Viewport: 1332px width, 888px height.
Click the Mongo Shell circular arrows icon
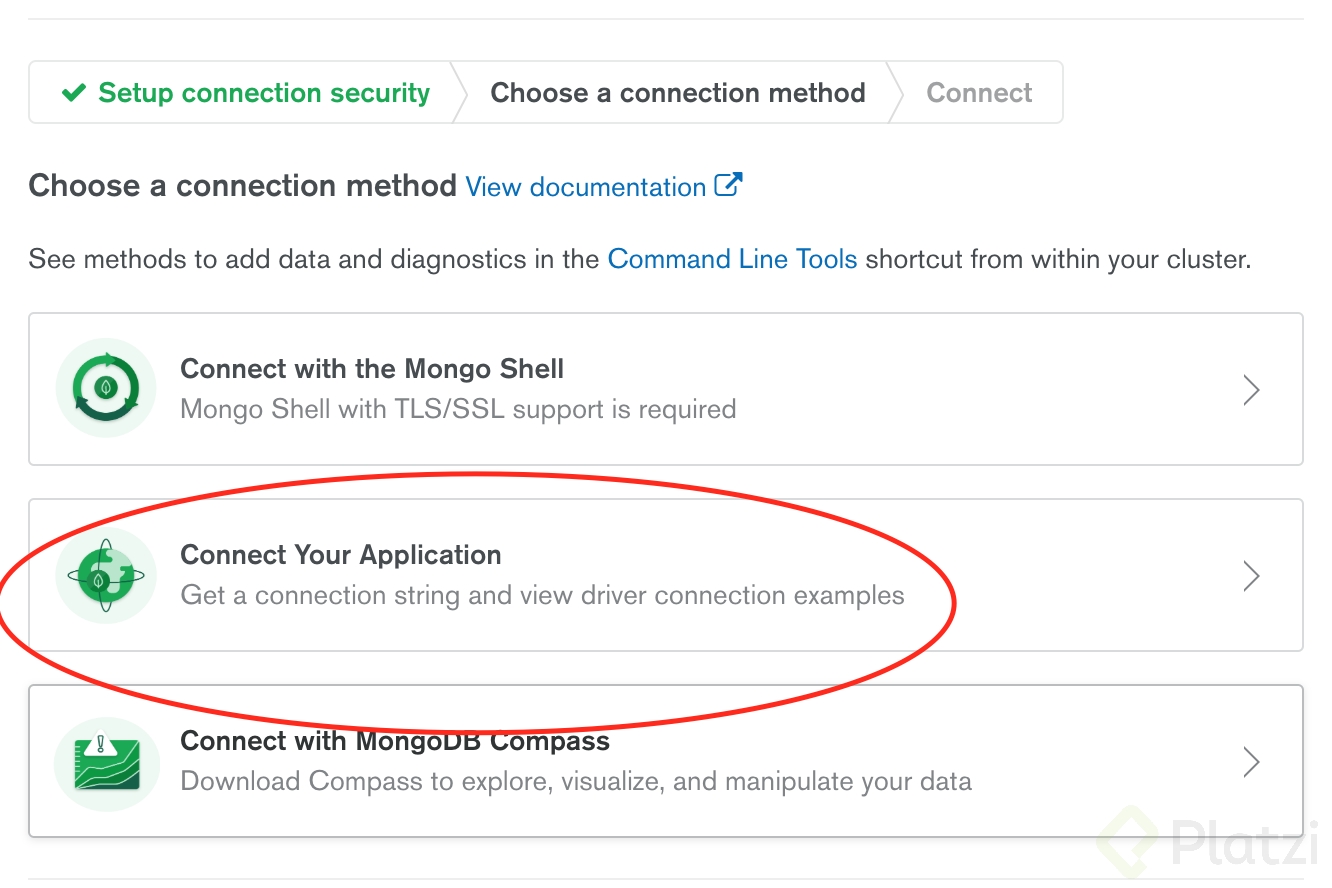pyautogui.click(x=106, y=388)
